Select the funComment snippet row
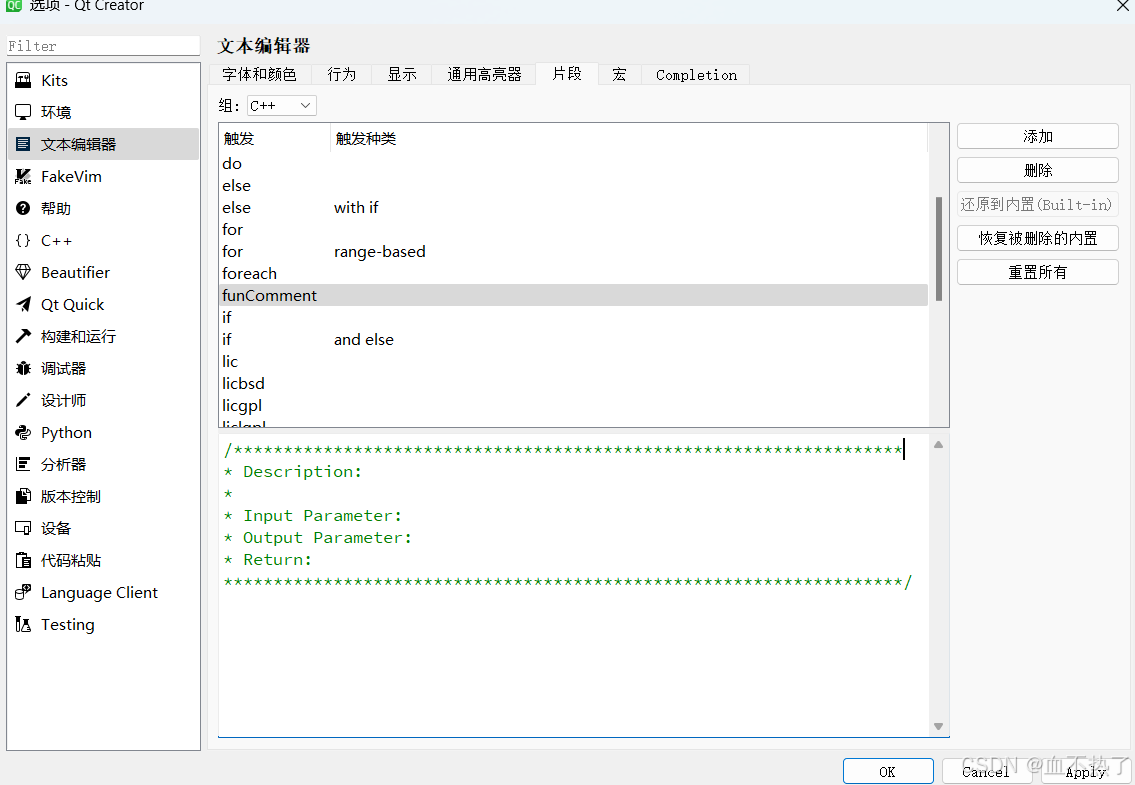The height and width of the screenshot is (785, 1135). 573,295
